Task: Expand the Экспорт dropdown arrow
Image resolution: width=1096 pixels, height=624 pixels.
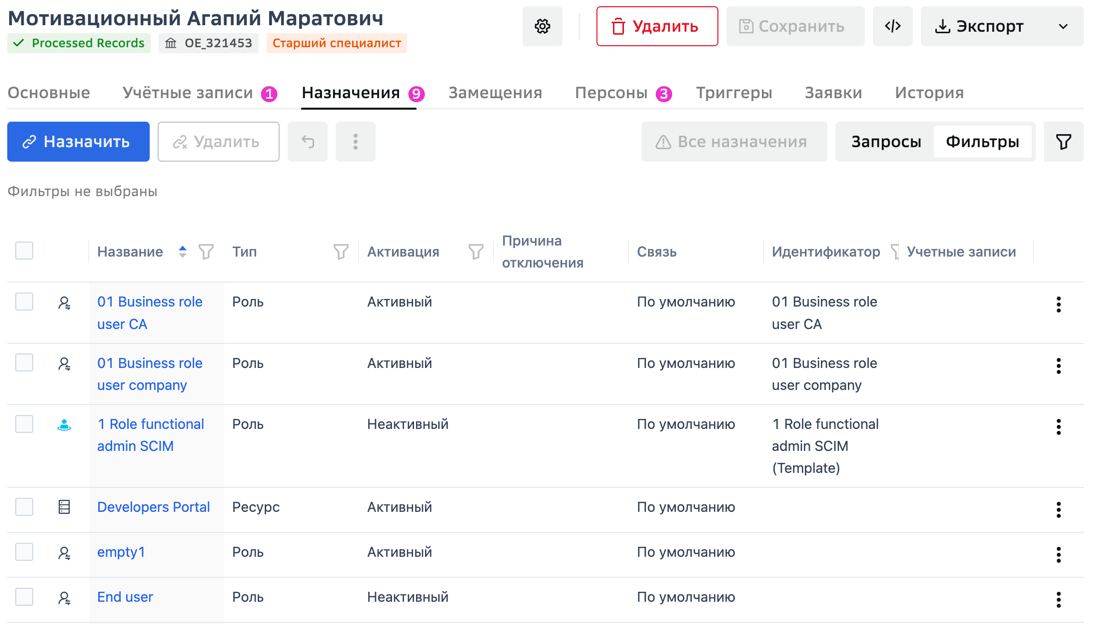Action: tap(1063, 27)
